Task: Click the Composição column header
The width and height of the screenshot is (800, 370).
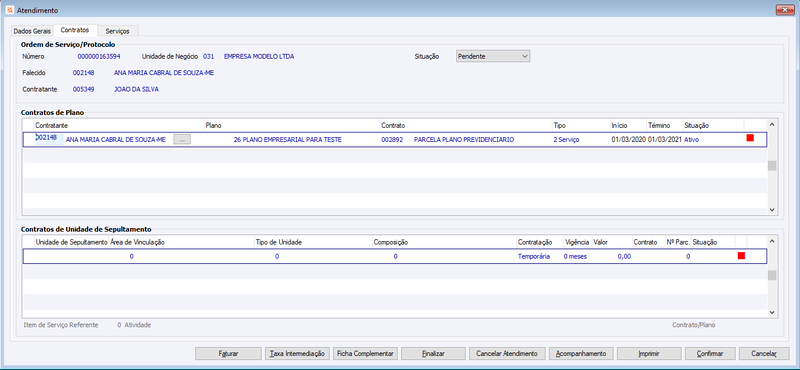Action: pos(444,242)
